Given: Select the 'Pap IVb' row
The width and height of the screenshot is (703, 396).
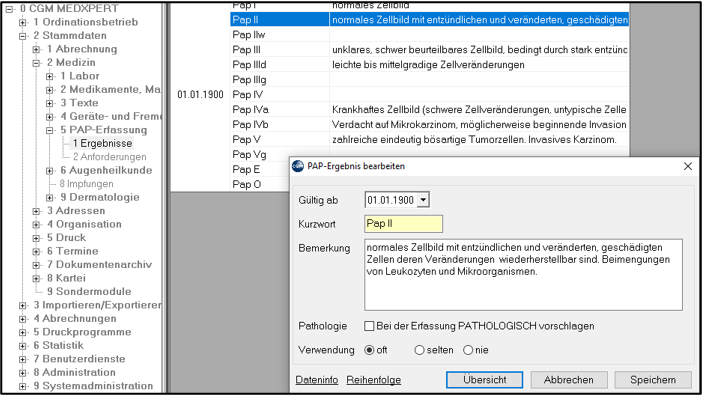Looking at the screenshot, I should coord(429,124).
